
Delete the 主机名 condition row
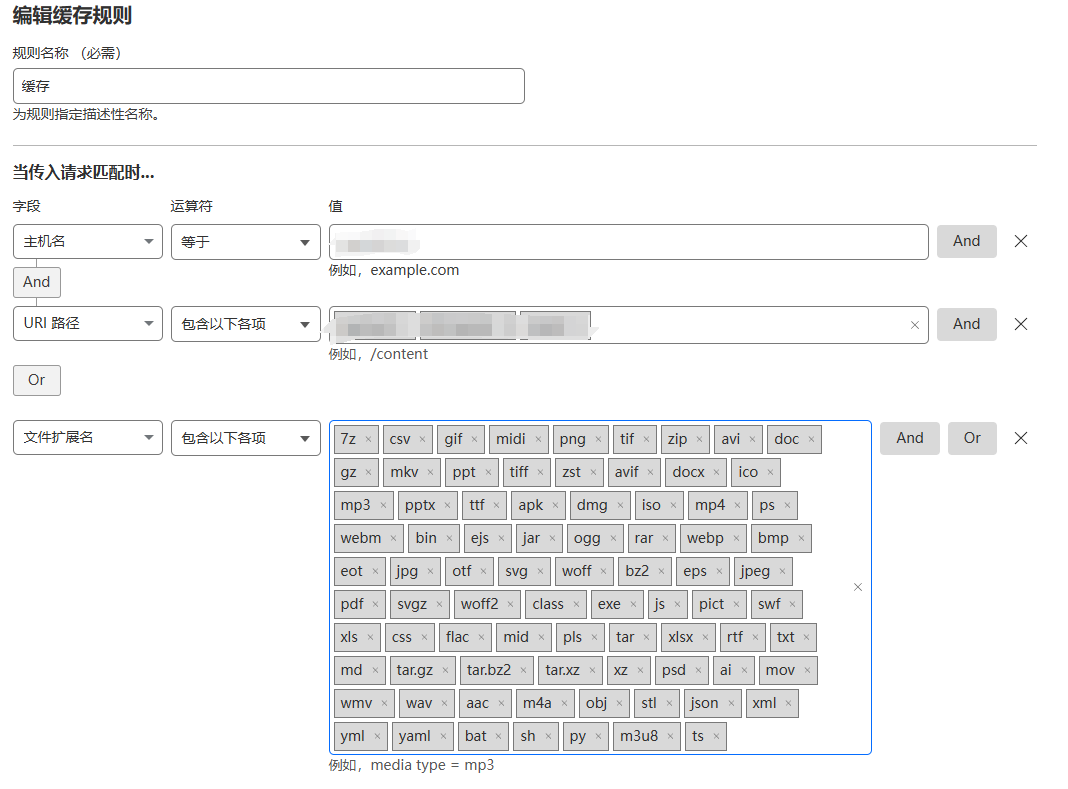[x=1020, y=241]
